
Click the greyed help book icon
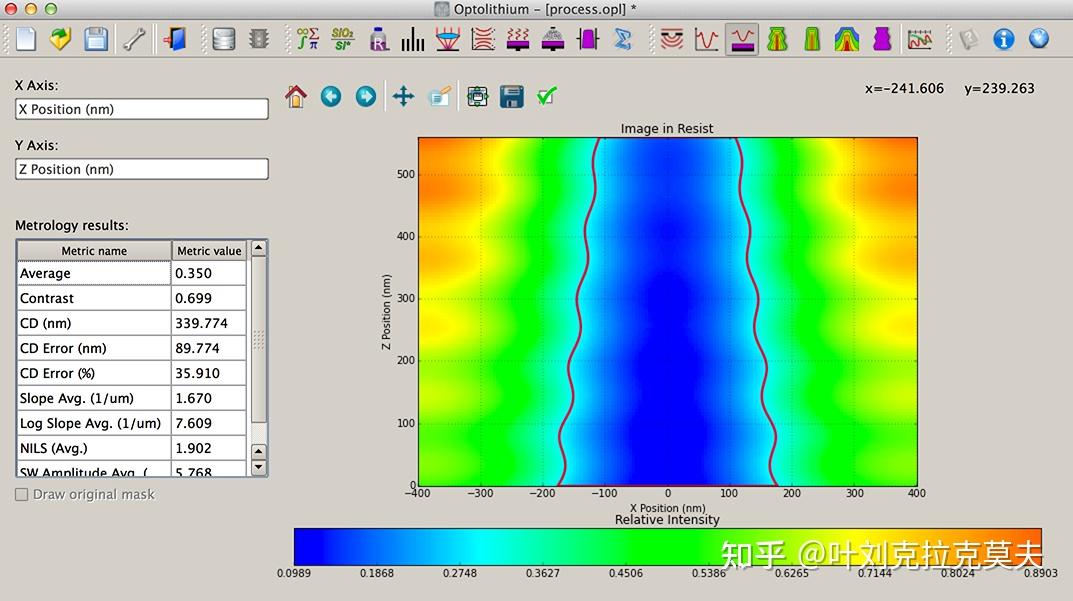coord(968,39)
